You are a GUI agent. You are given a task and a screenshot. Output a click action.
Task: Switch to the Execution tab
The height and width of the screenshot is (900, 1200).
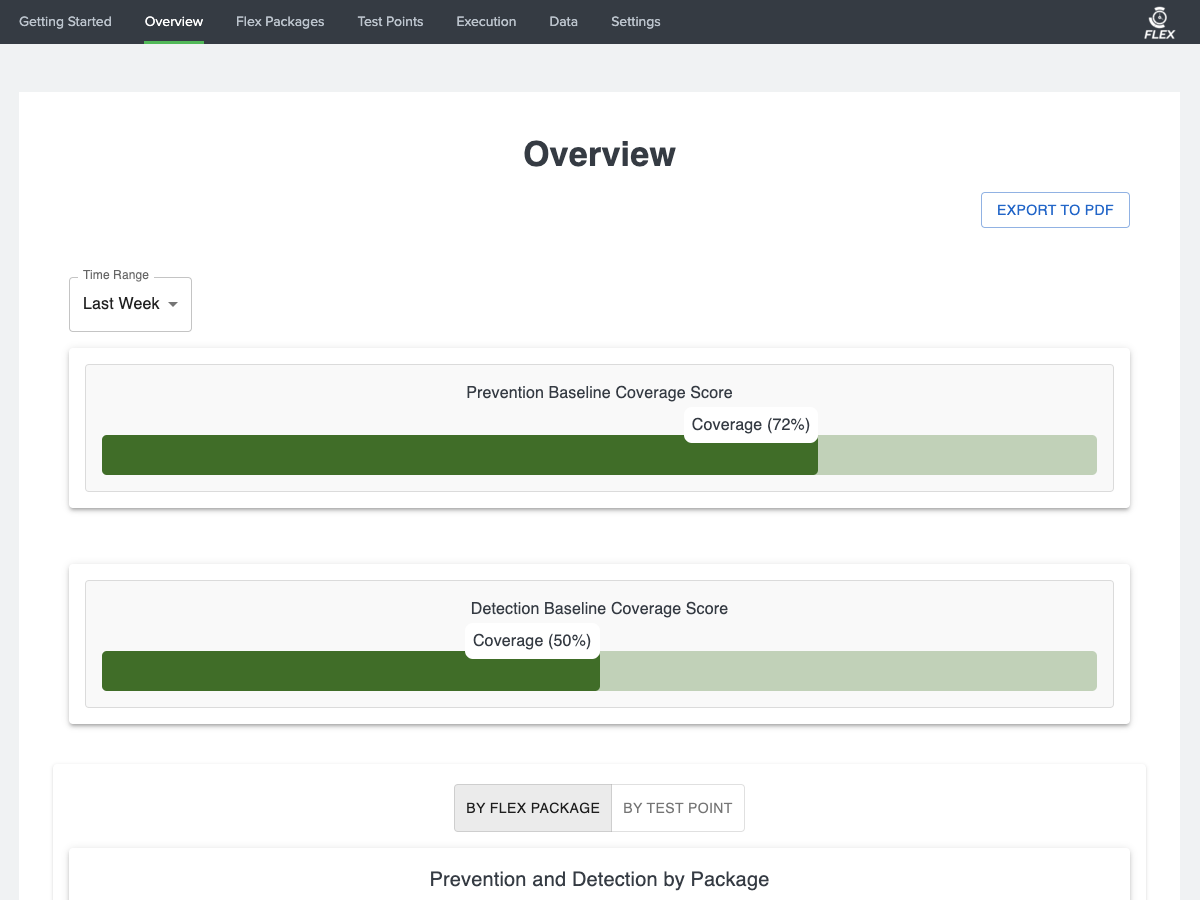(486, 21)
